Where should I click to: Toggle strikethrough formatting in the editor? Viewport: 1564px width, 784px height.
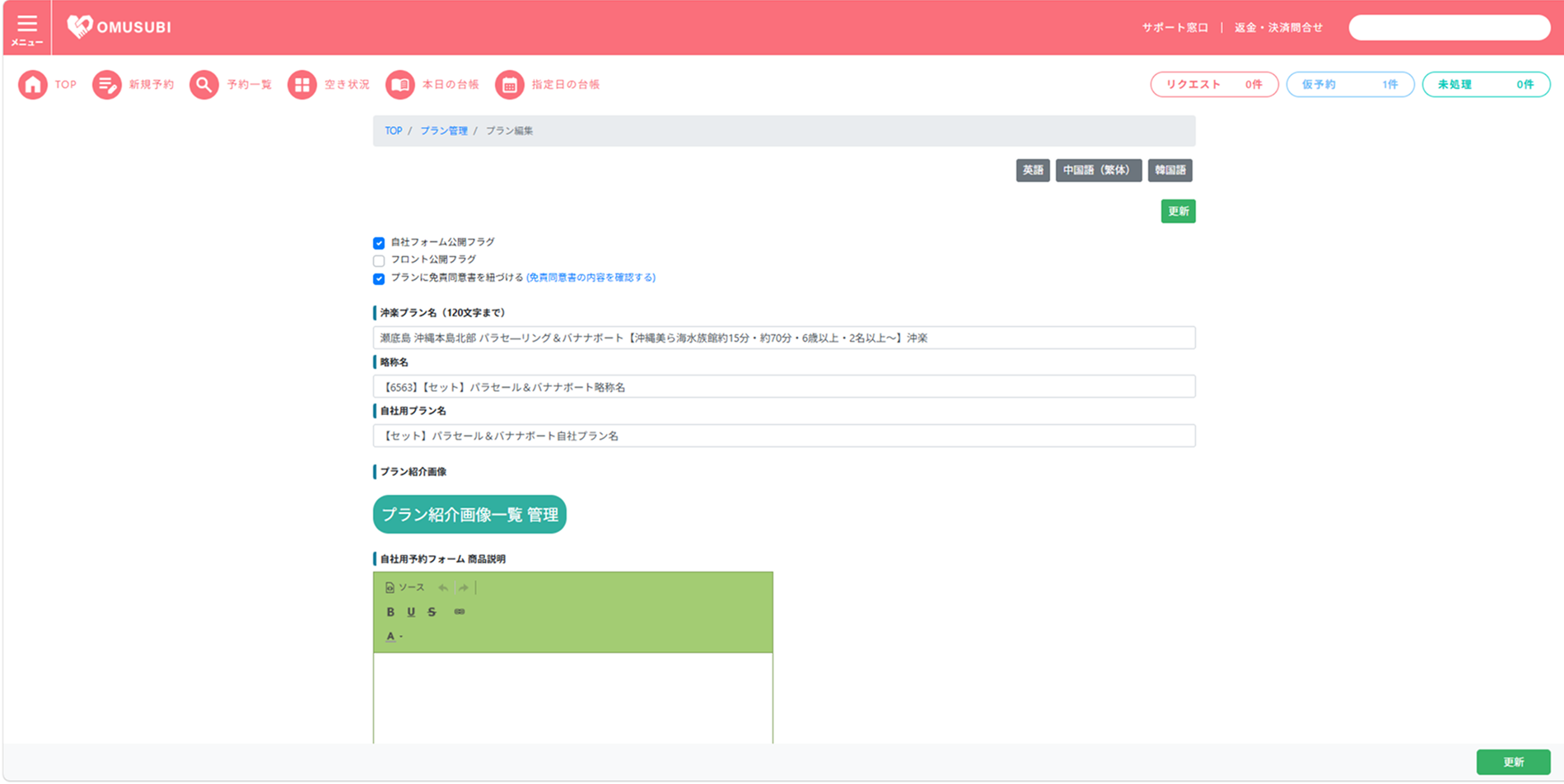[x=432, y=612]
